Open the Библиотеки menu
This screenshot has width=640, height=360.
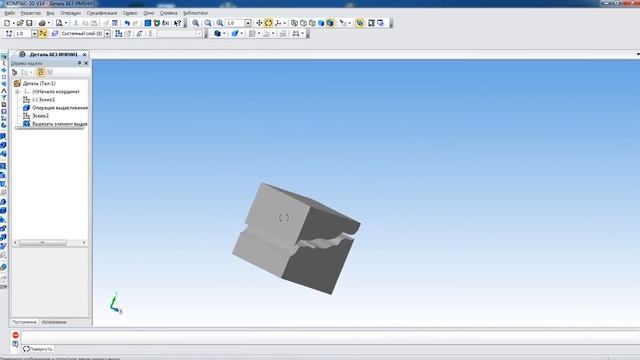click(196, 13)
